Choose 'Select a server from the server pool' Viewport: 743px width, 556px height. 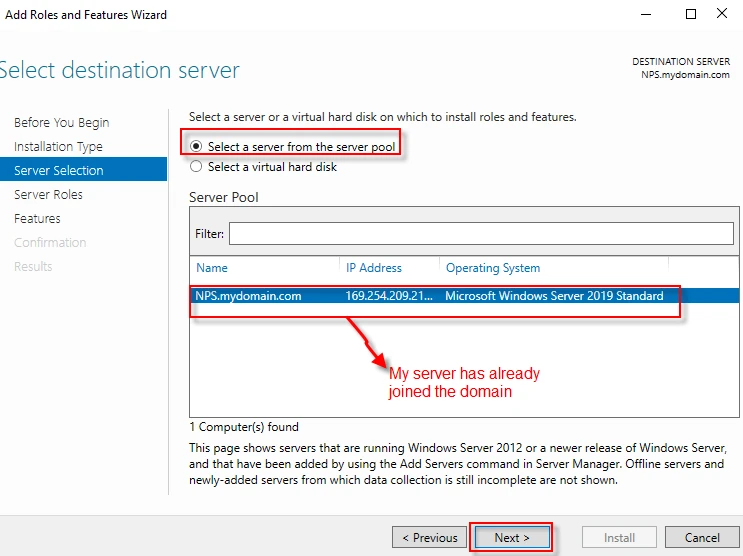point(196,146)
